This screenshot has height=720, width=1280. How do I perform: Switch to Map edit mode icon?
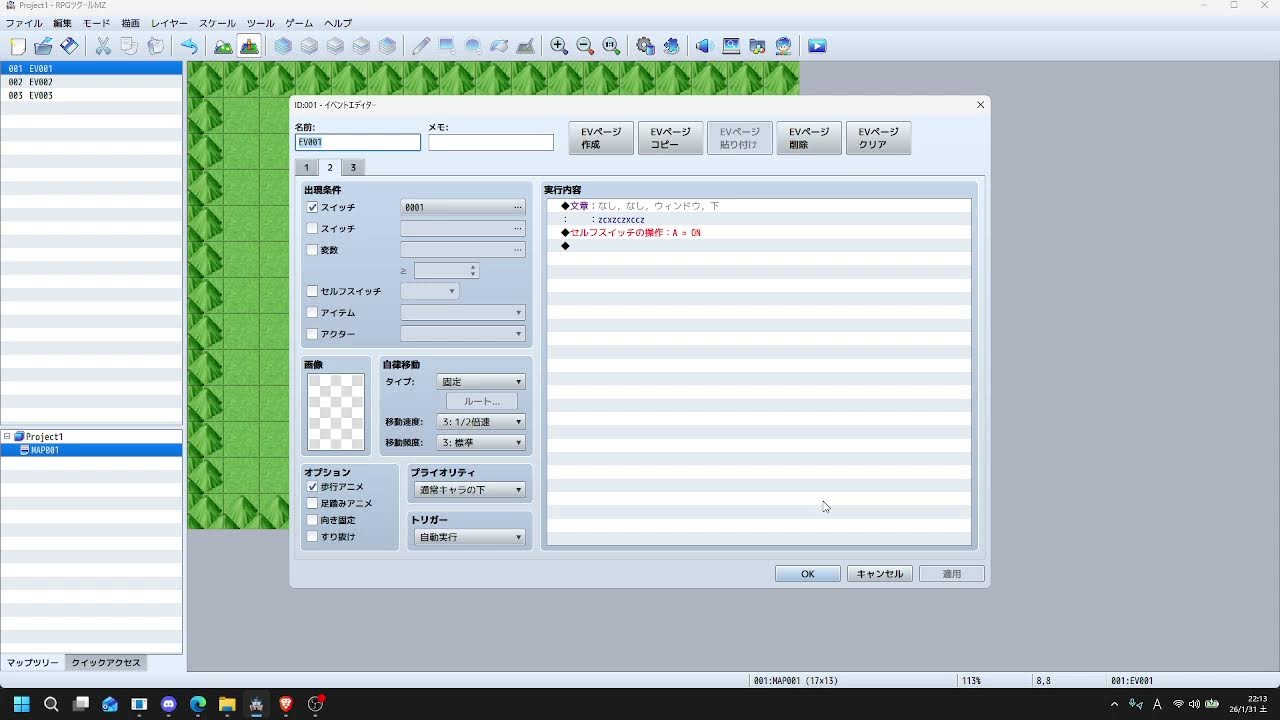point(223,46)
